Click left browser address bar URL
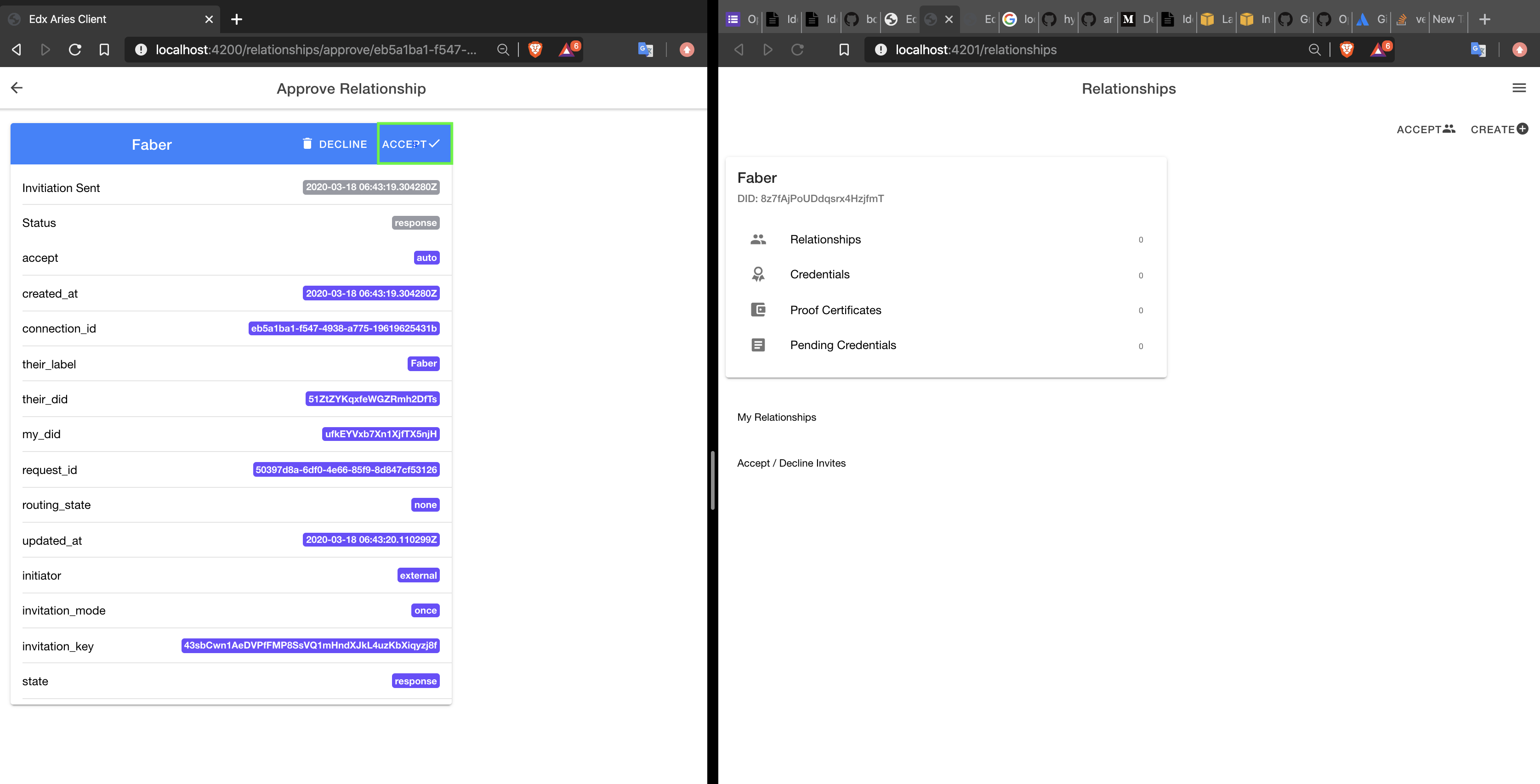 pyautogui.click(x=316, y=50)
